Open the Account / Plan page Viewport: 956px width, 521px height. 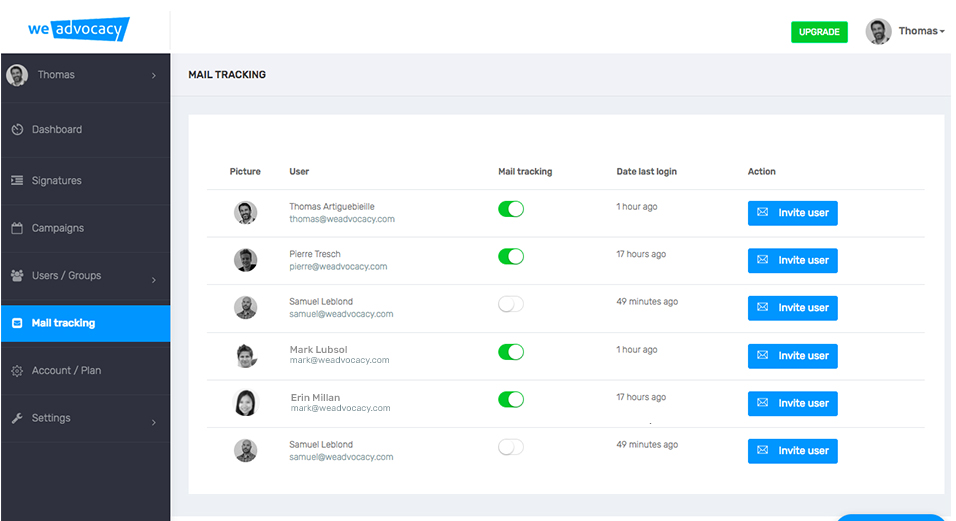(85, 370)
